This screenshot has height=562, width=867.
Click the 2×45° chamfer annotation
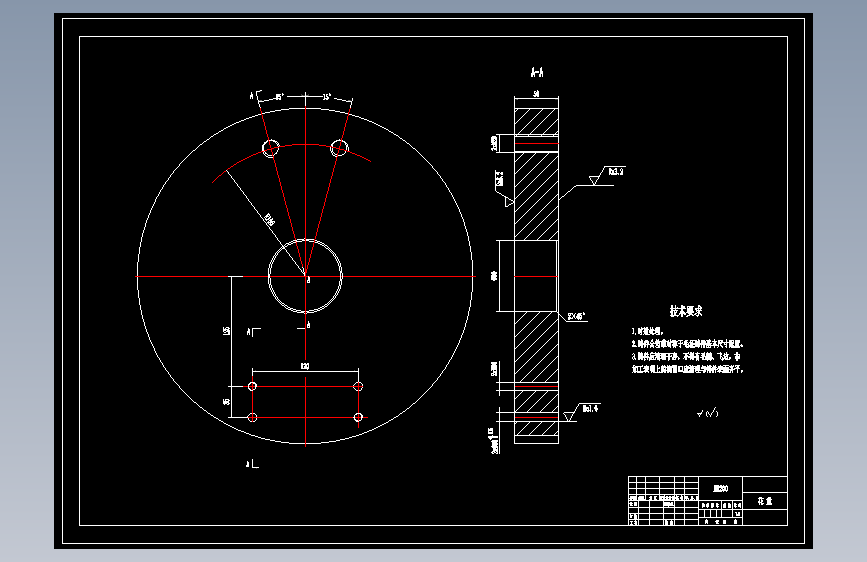[x=577, y=316]
